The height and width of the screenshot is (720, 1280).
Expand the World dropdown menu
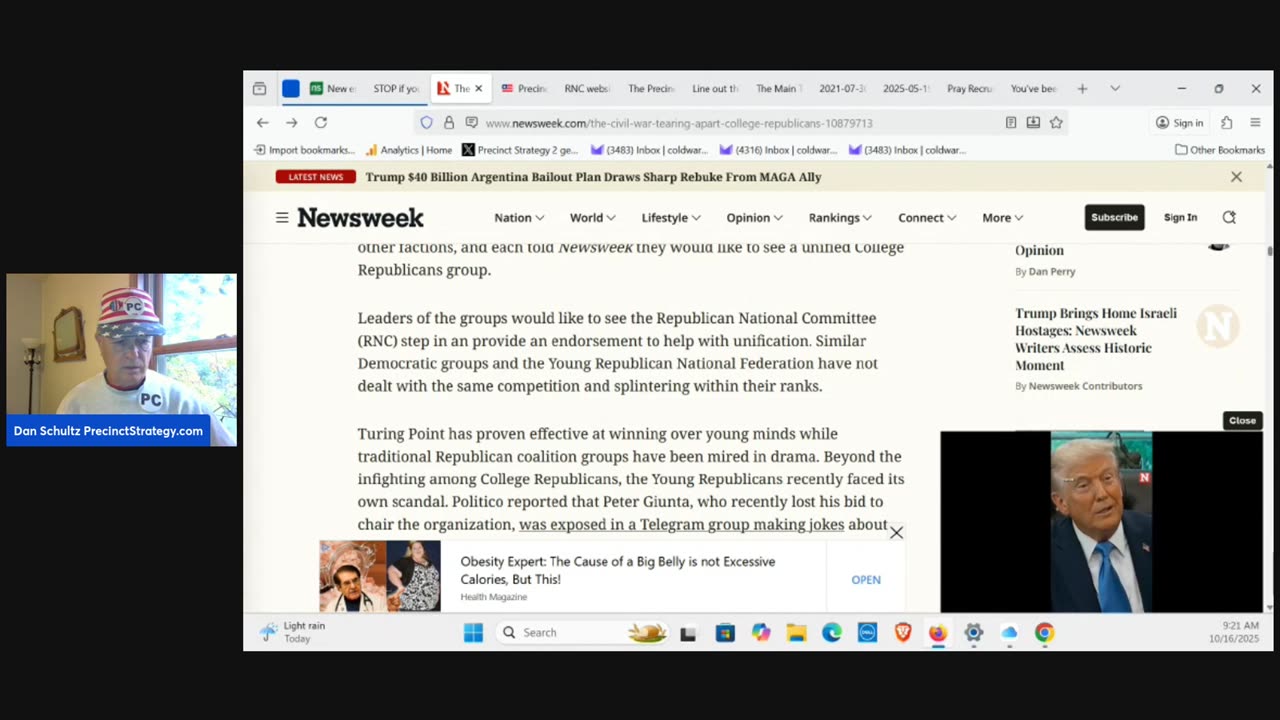coord(593,217)
